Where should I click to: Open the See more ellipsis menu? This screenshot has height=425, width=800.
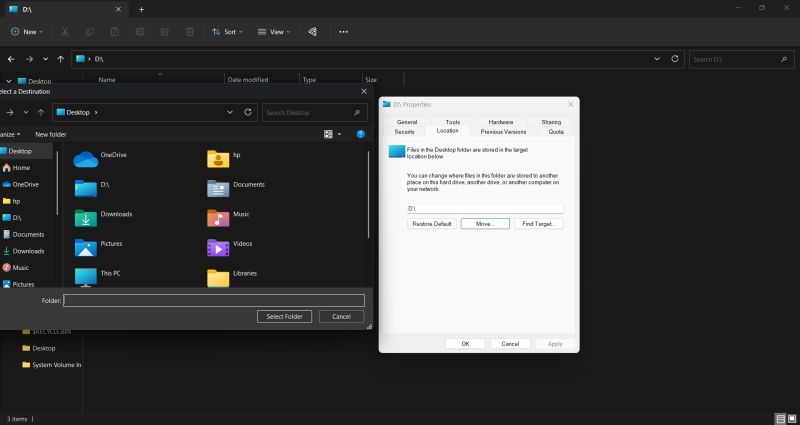point(343,32)
